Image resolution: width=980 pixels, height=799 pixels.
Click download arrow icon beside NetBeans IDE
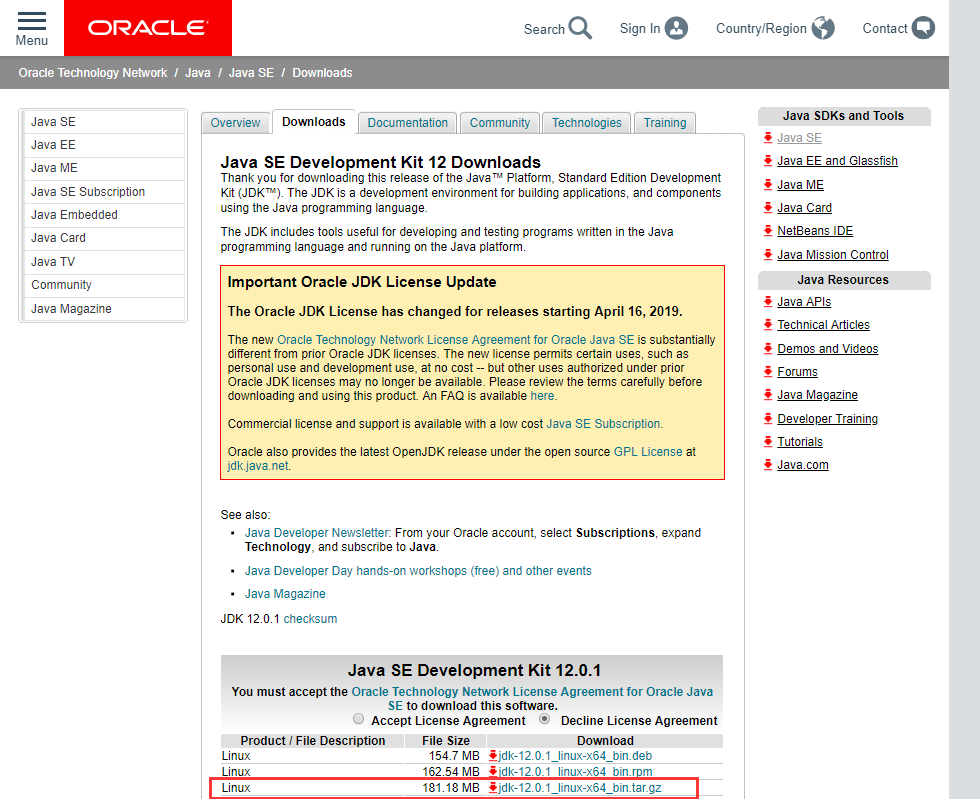(768, 231)
